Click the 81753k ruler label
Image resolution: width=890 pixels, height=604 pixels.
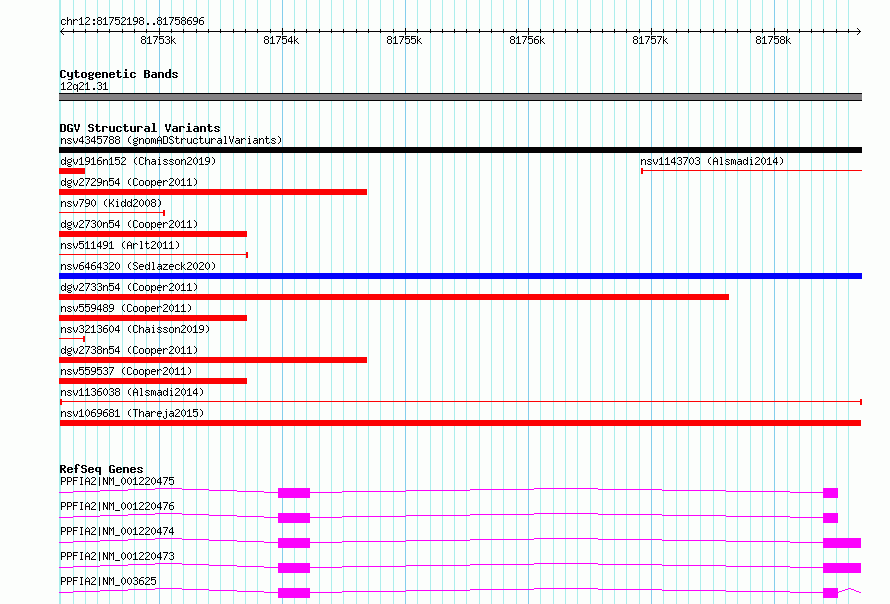click(158, 40)
